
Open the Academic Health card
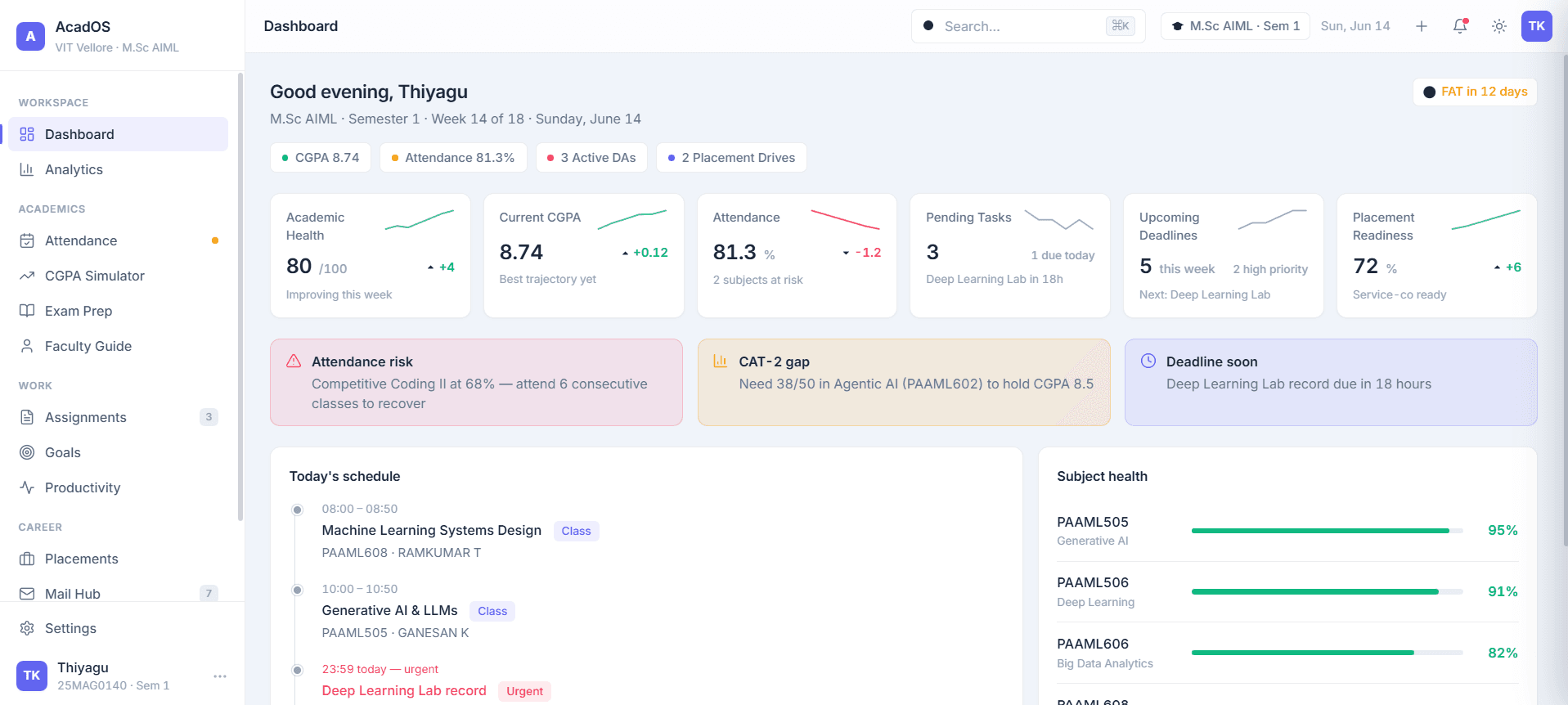(371, 255)
